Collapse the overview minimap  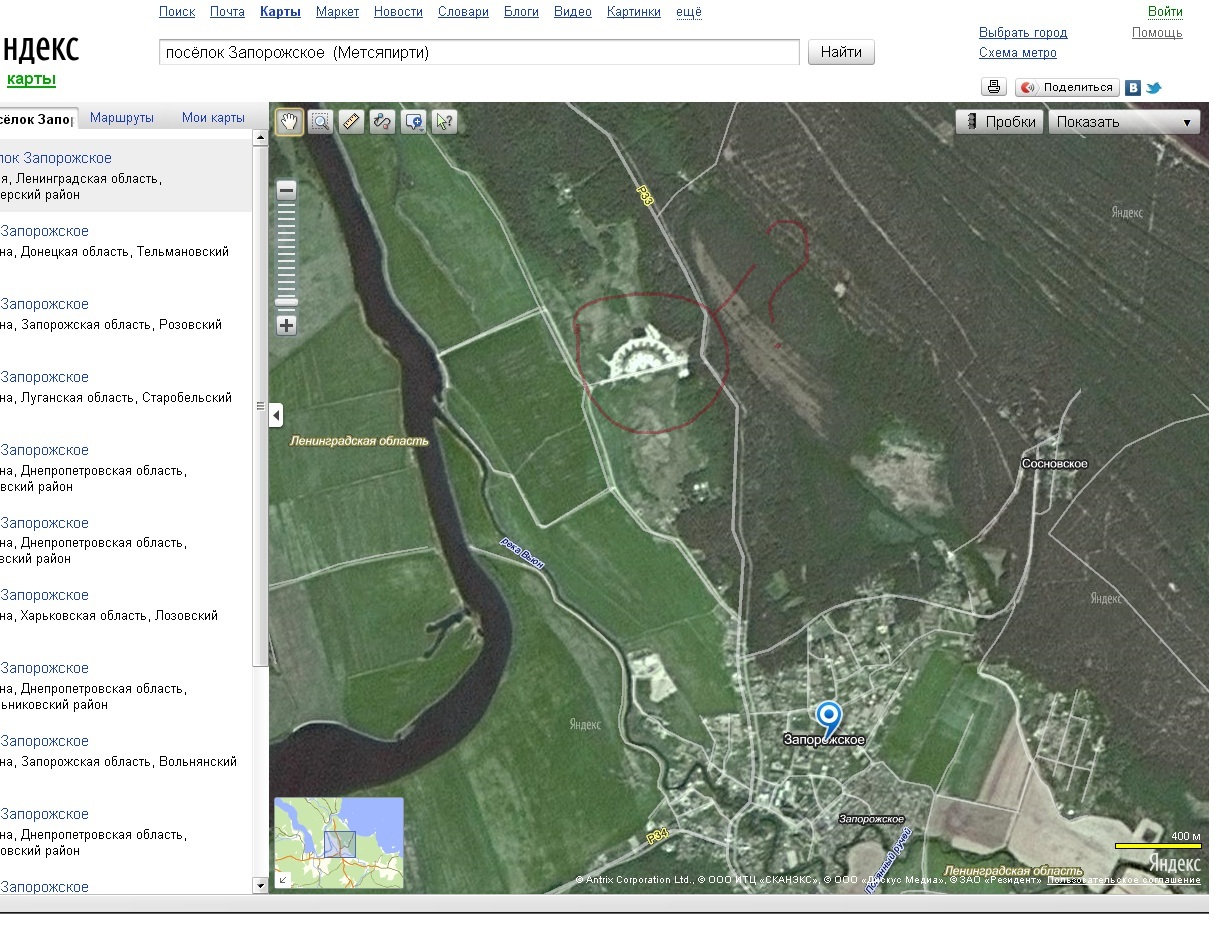point(283,879)
